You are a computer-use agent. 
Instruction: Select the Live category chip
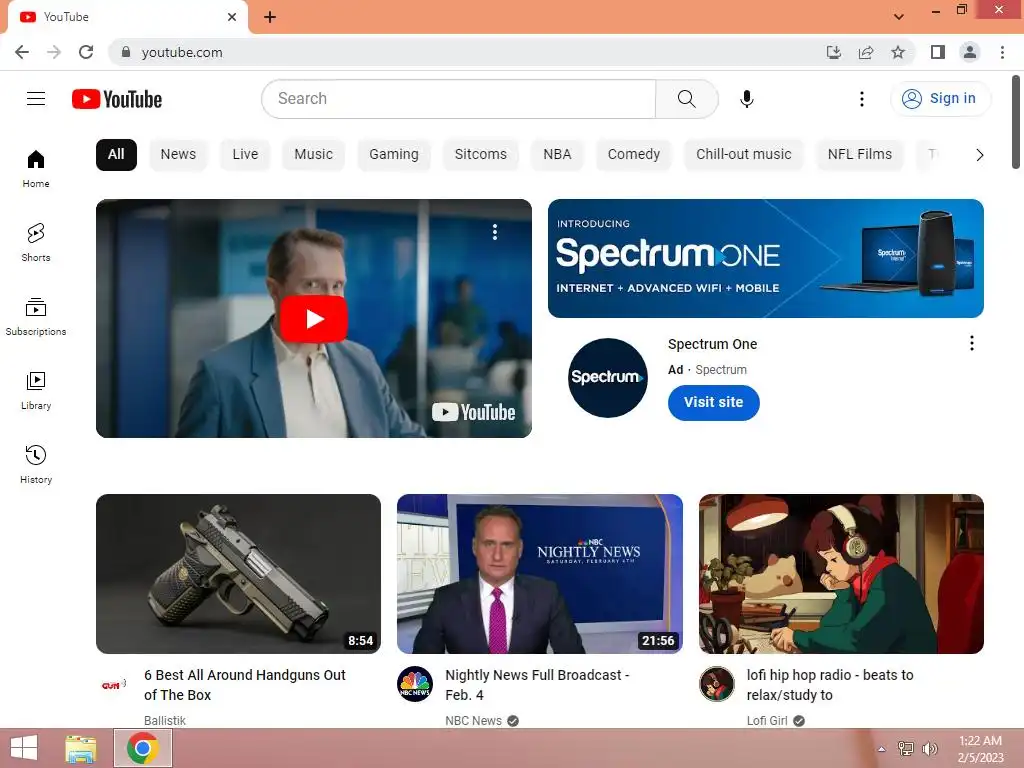point(246,155)
